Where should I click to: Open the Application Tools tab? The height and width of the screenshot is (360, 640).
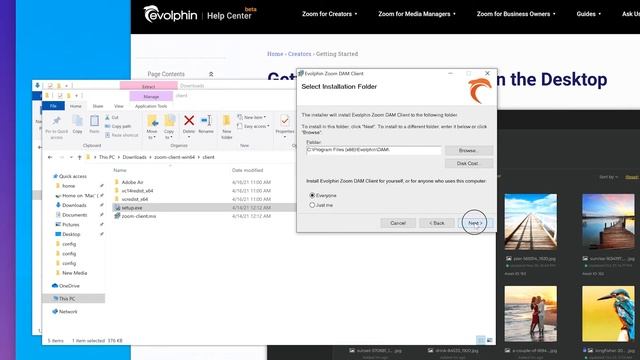(151, 106)
